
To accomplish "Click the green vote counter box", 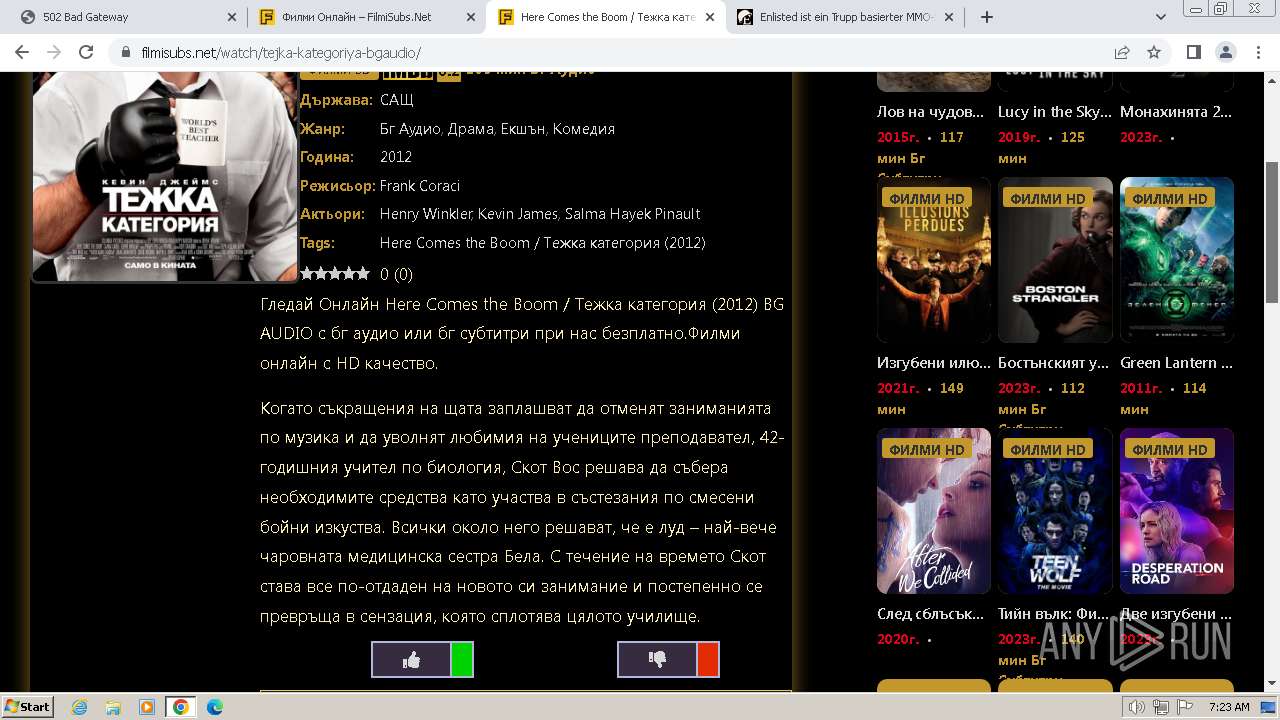I will point(462,660).
